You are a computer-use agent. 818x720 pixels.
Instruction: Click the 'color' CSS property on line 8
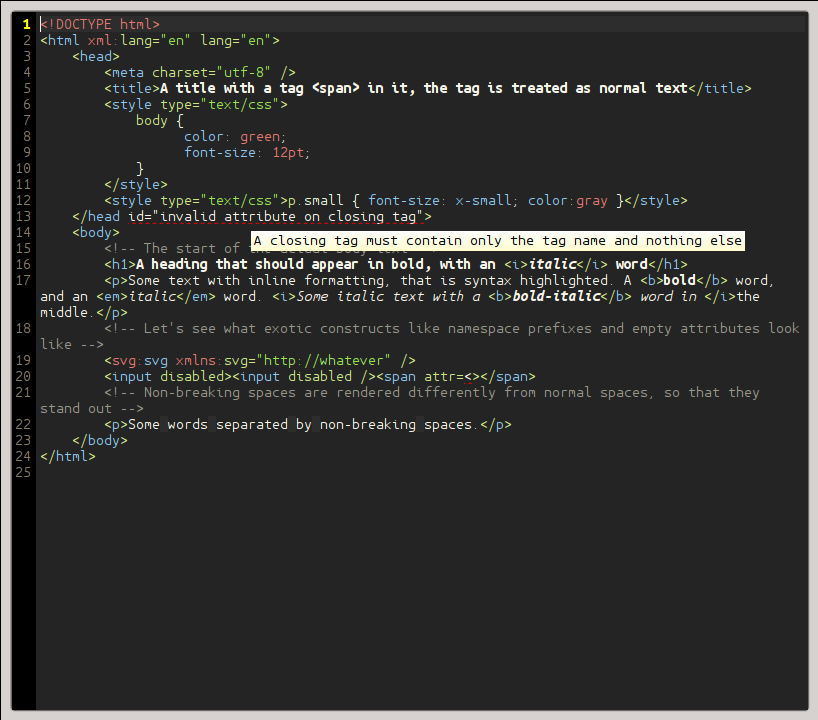point(203,137)
